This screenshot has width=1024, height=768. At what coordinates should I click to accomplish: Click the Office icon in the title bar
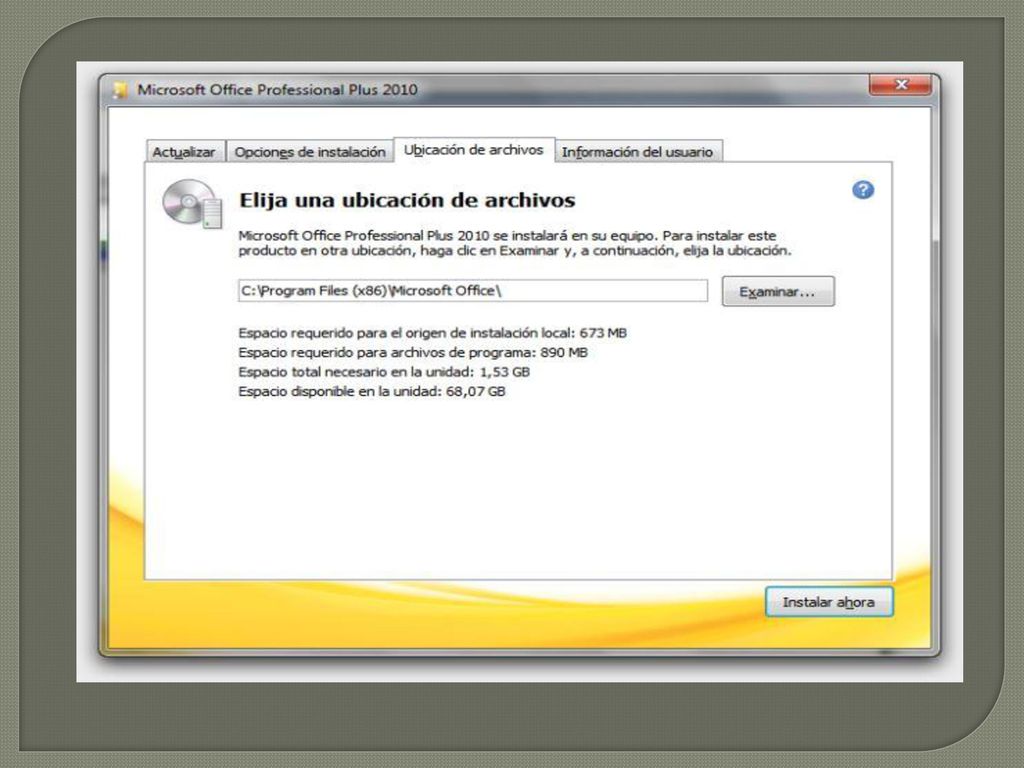120,90
